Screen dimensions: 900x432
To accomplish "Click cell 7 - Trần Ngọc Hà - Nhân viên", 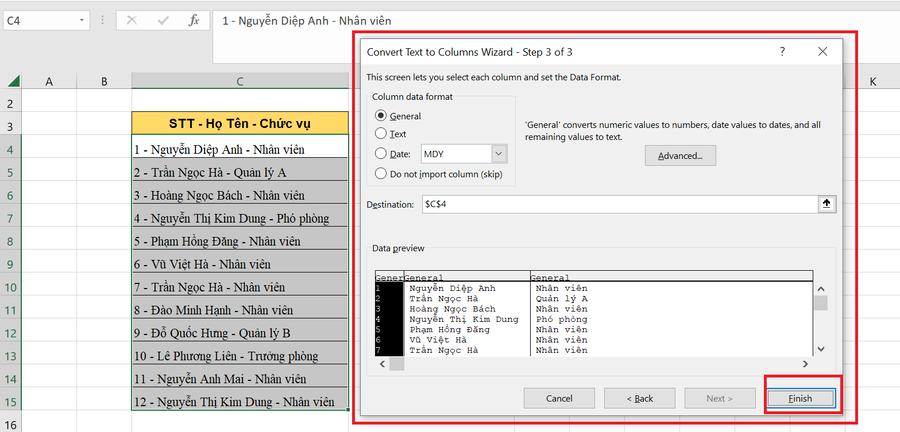I will coord(240,284).
